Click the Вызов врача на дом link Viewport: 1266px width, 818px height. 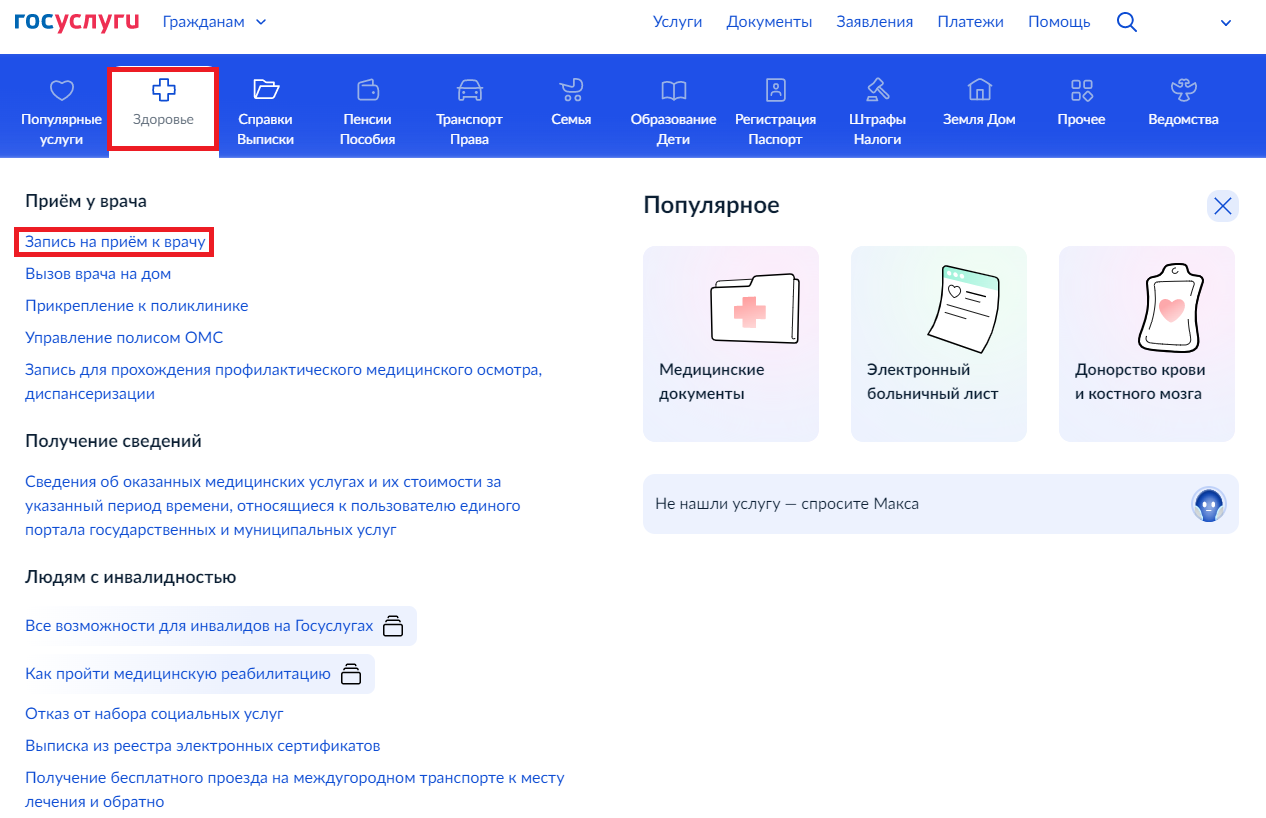click(x=98, y=274)
